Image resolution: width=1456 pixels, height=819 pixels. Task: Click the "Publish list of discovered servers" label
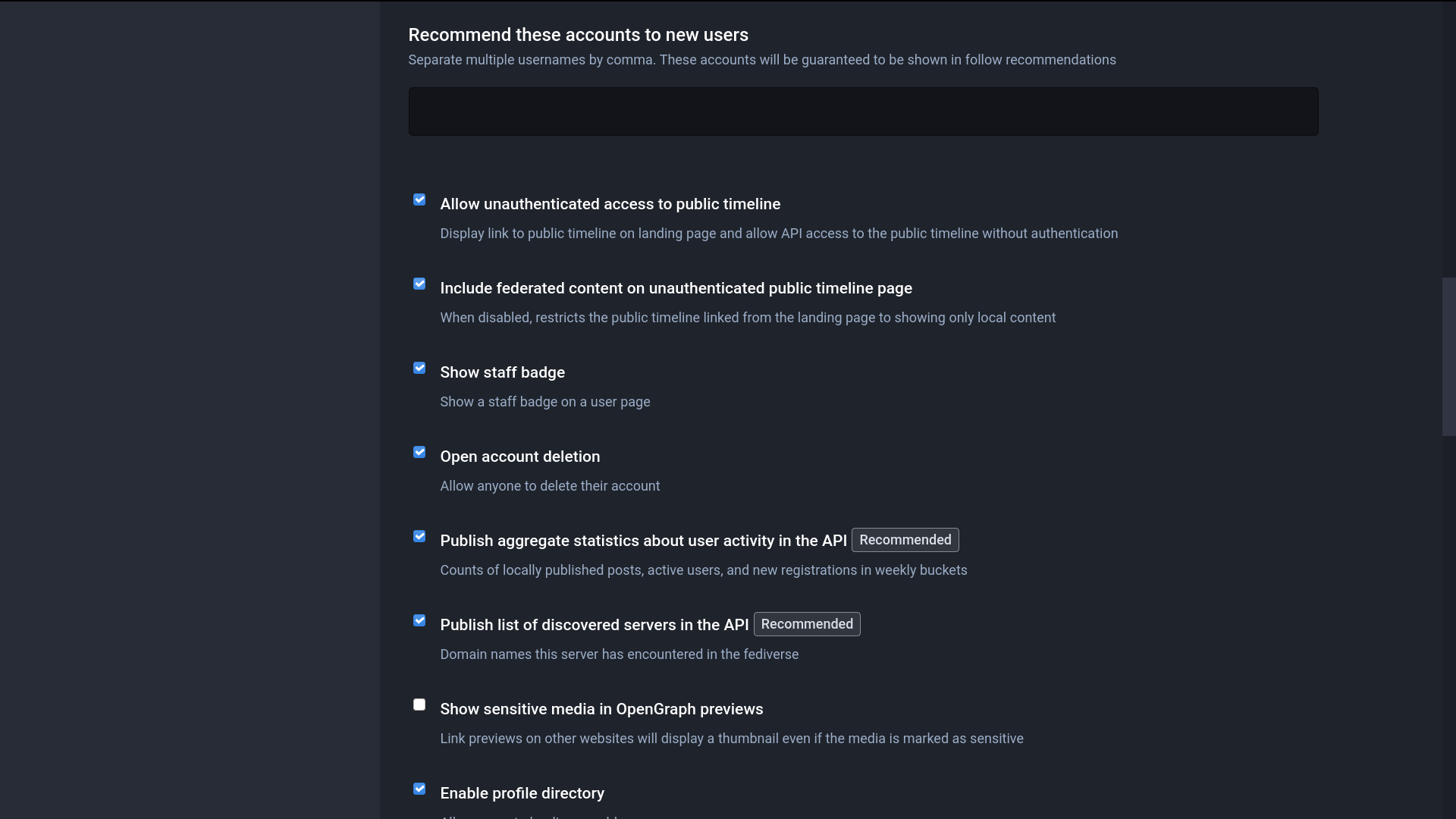click(594, 625)
